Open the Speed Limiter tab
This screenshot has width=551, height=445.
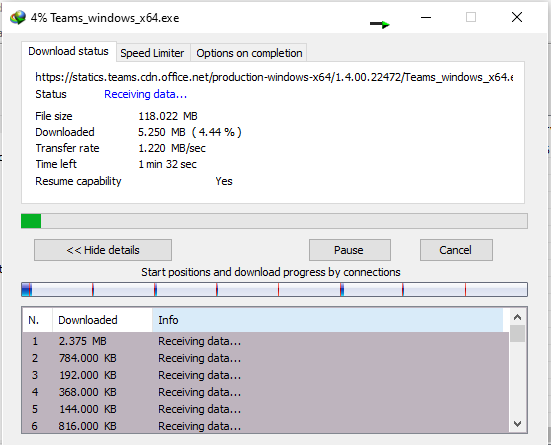(x=152, y=53)
